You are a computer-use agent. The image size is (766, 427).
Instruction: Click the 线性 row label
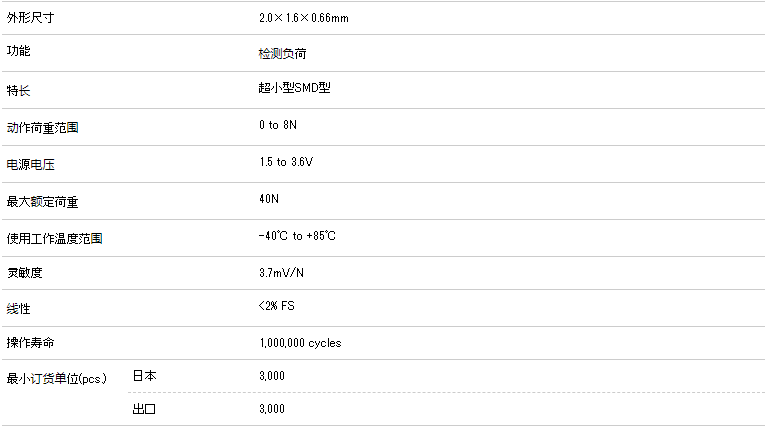point(18,309)
